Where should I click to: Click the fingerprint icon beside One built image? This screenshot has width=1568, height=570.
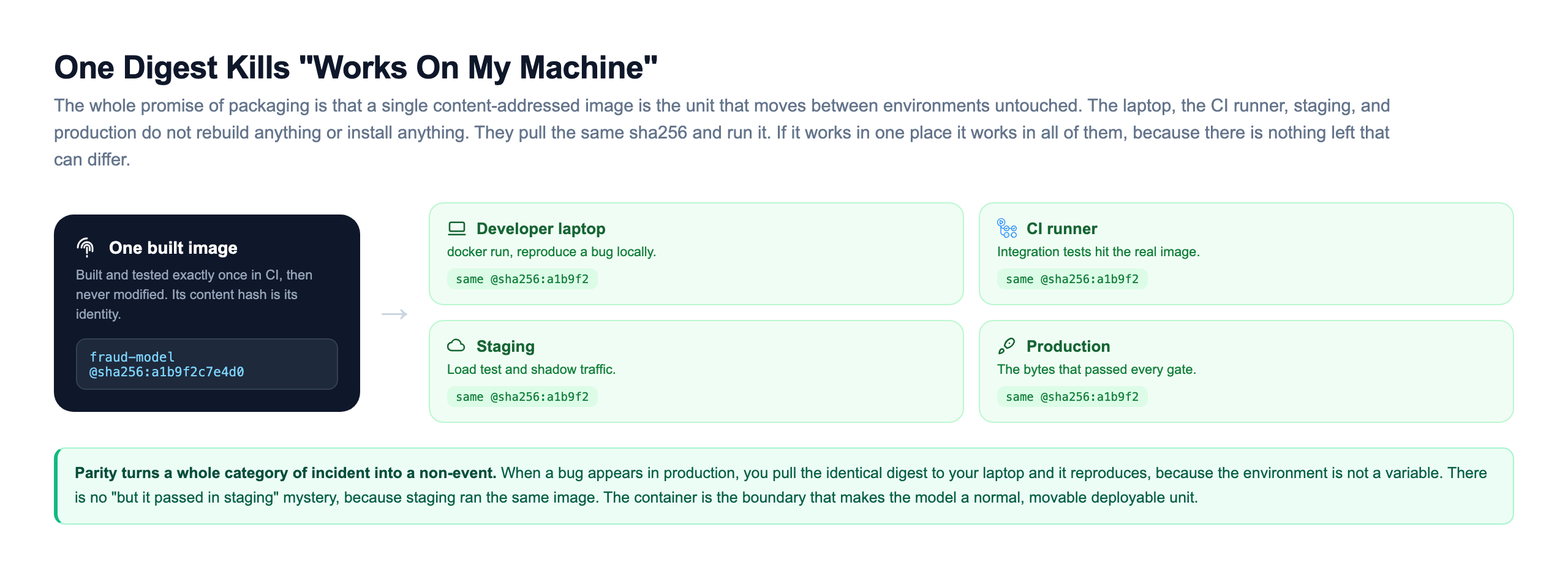tap(86, 248)
